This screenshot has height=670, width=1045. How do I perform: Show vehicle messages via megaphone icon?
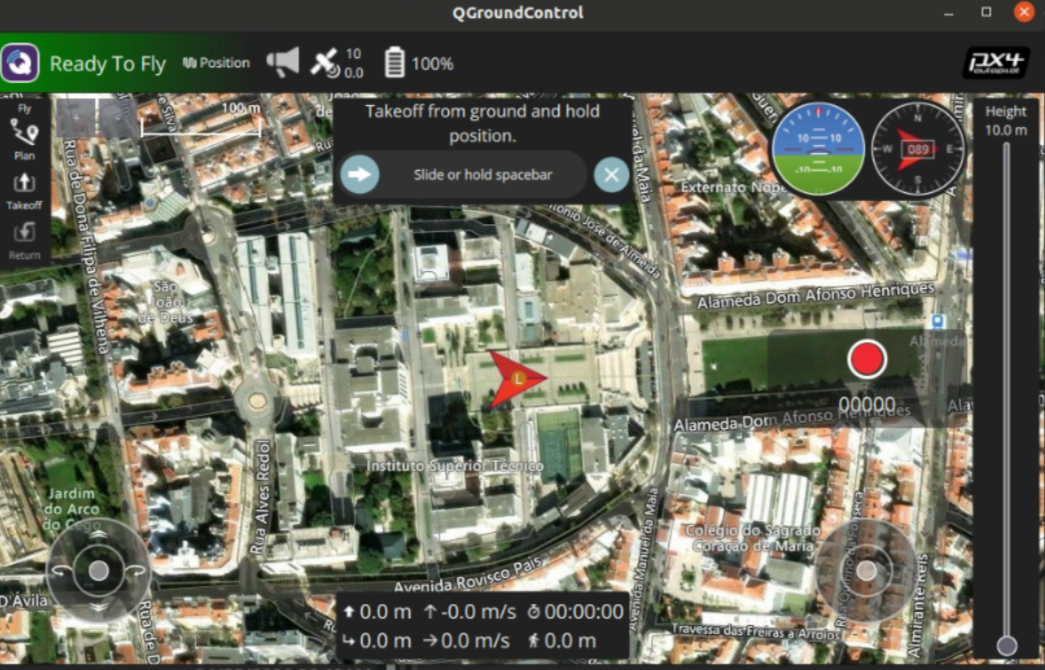(x=283, y=63)
